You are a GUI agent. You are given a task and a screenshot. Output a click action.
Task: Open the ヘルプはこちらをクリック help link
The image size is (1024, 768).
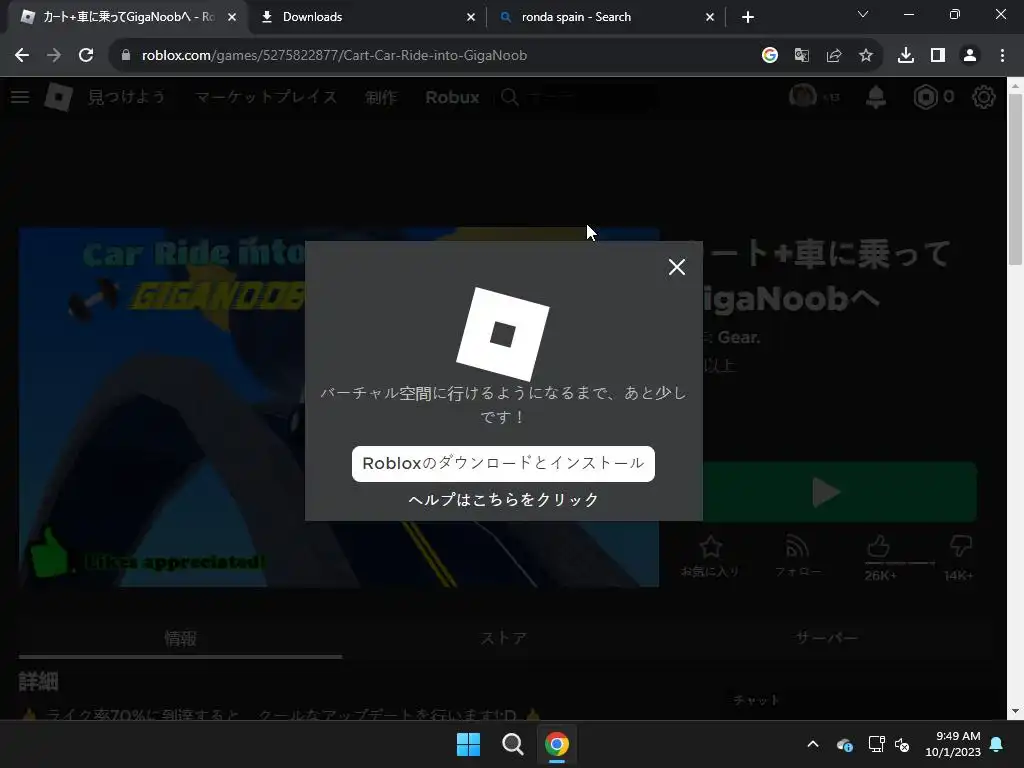(x=503, y=500)
